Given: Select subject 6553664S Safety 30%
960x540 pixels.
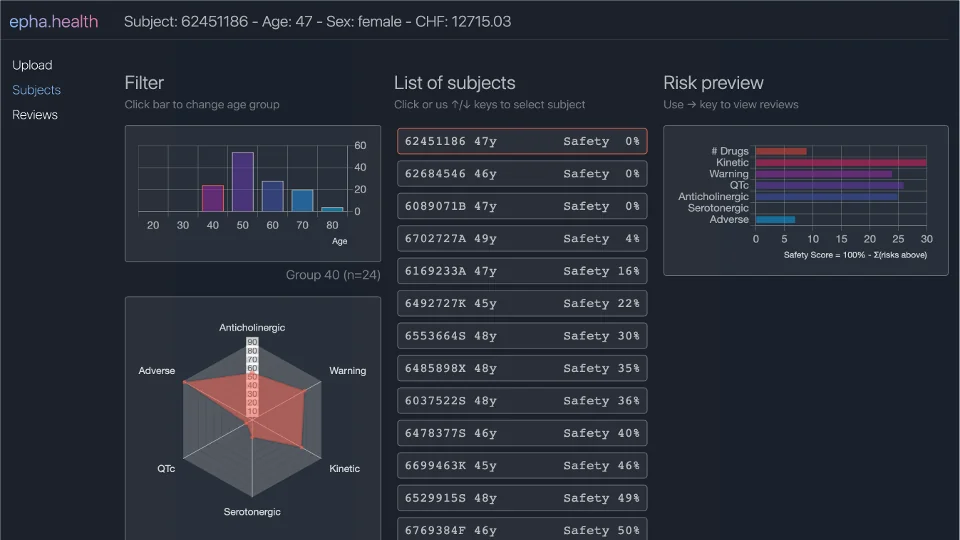Looking at the screenshot, I should coord(522,336).
